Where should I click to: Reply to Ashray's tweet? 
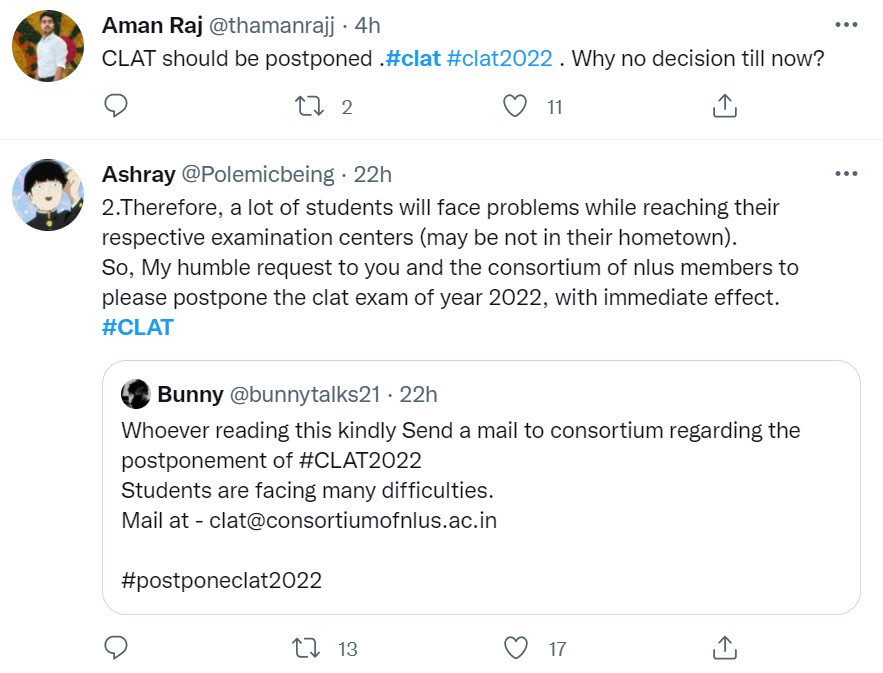tap(116, 648)
